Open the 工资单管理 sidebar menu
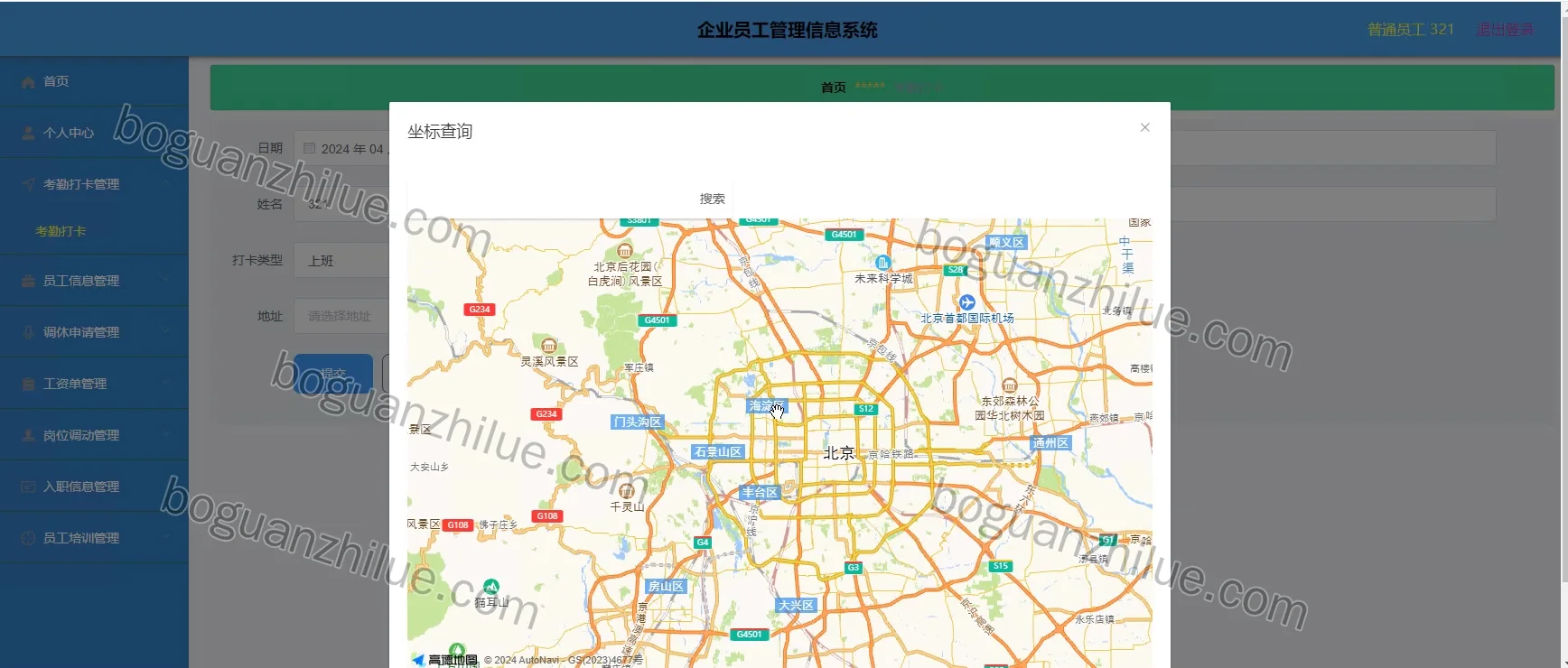This screenshot has width=1568, height=668. click(x=94, y=384)
